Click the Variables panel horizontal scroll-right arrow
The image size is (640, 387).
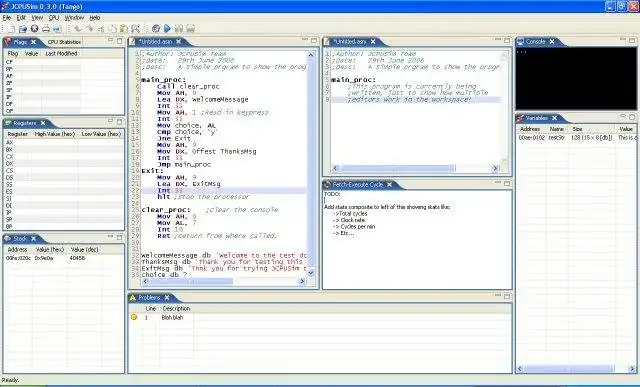(632, 369)
